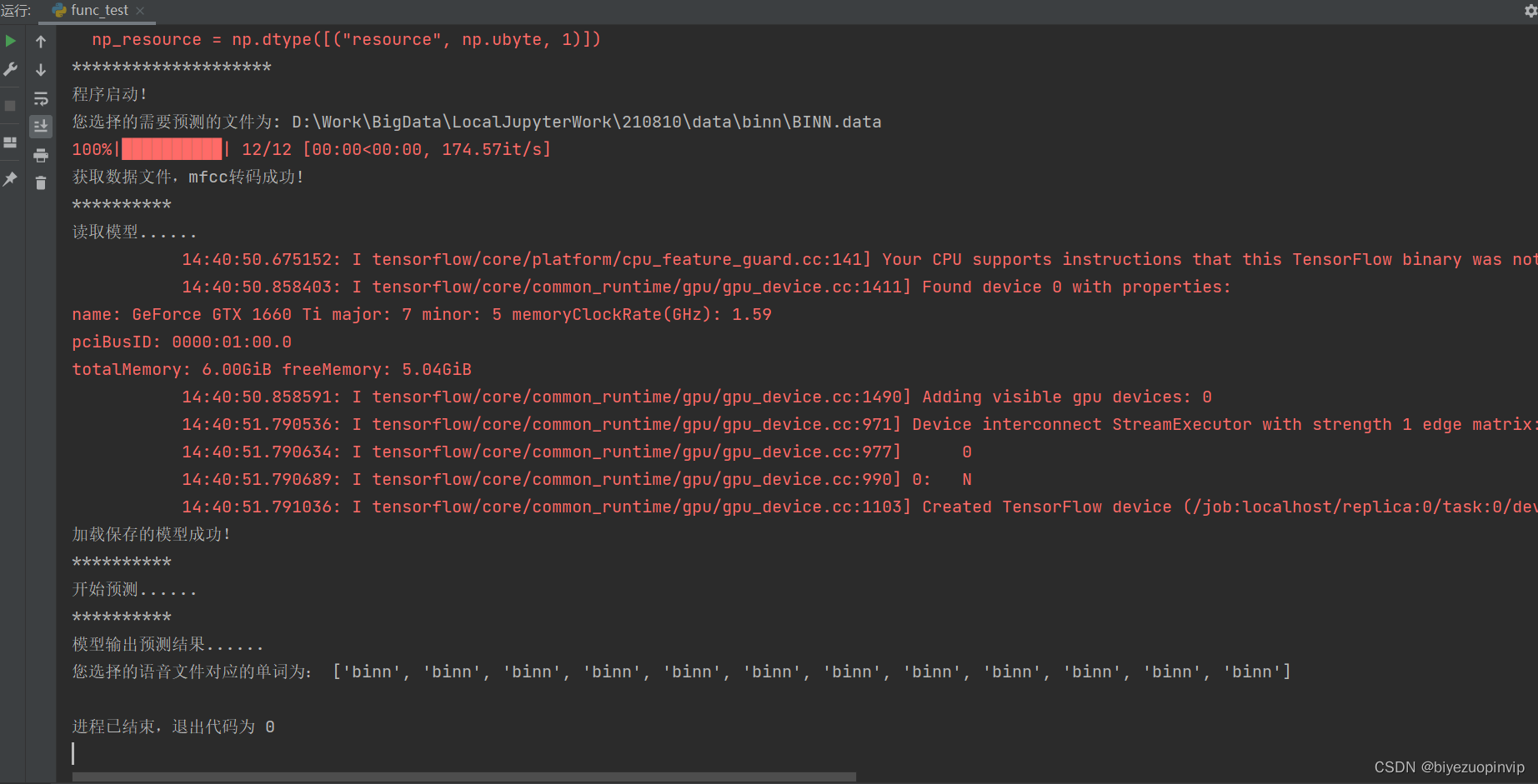Viewport: 1538px width, 784px height.
Task: Open run panel settings gear
Action: tap(1530, 10)
